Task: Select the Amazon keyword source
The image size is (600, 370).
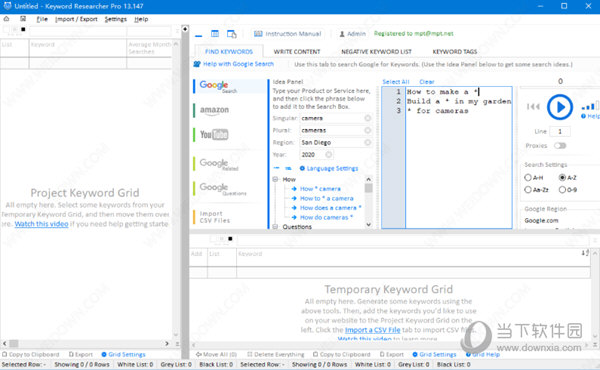Action: [215, 110]
